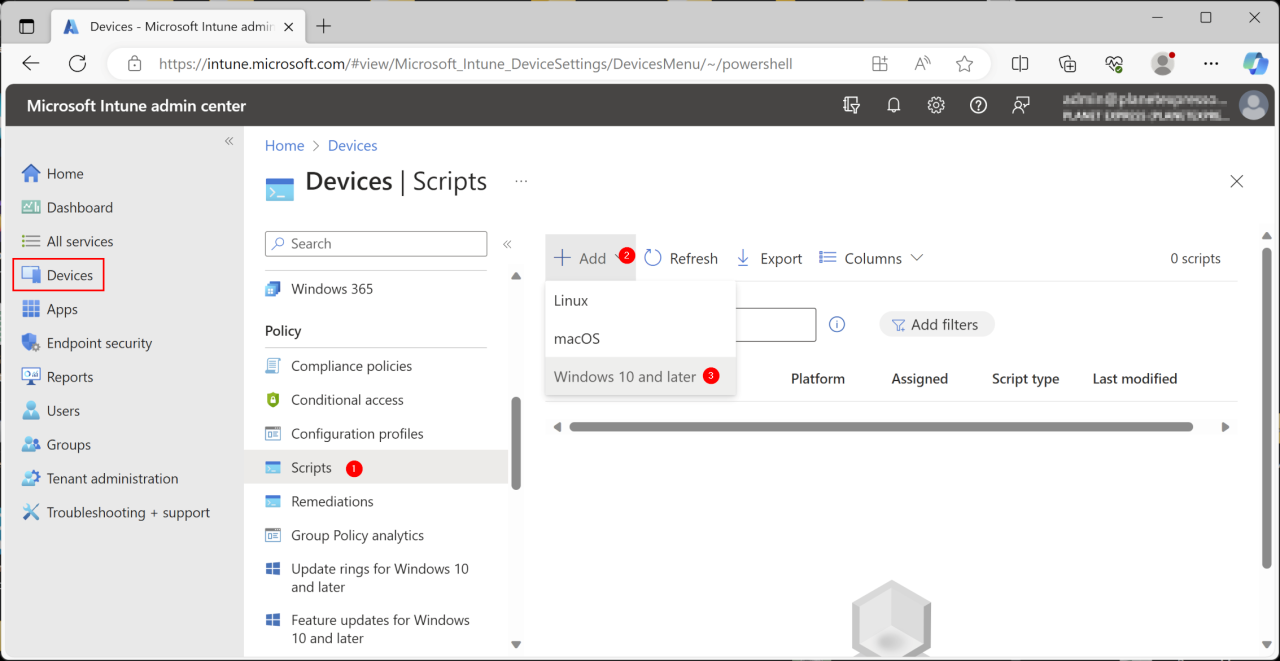Open the Columns dropdown
Viewport: 1280px width, 661px height.
click(x=871, y=258)
